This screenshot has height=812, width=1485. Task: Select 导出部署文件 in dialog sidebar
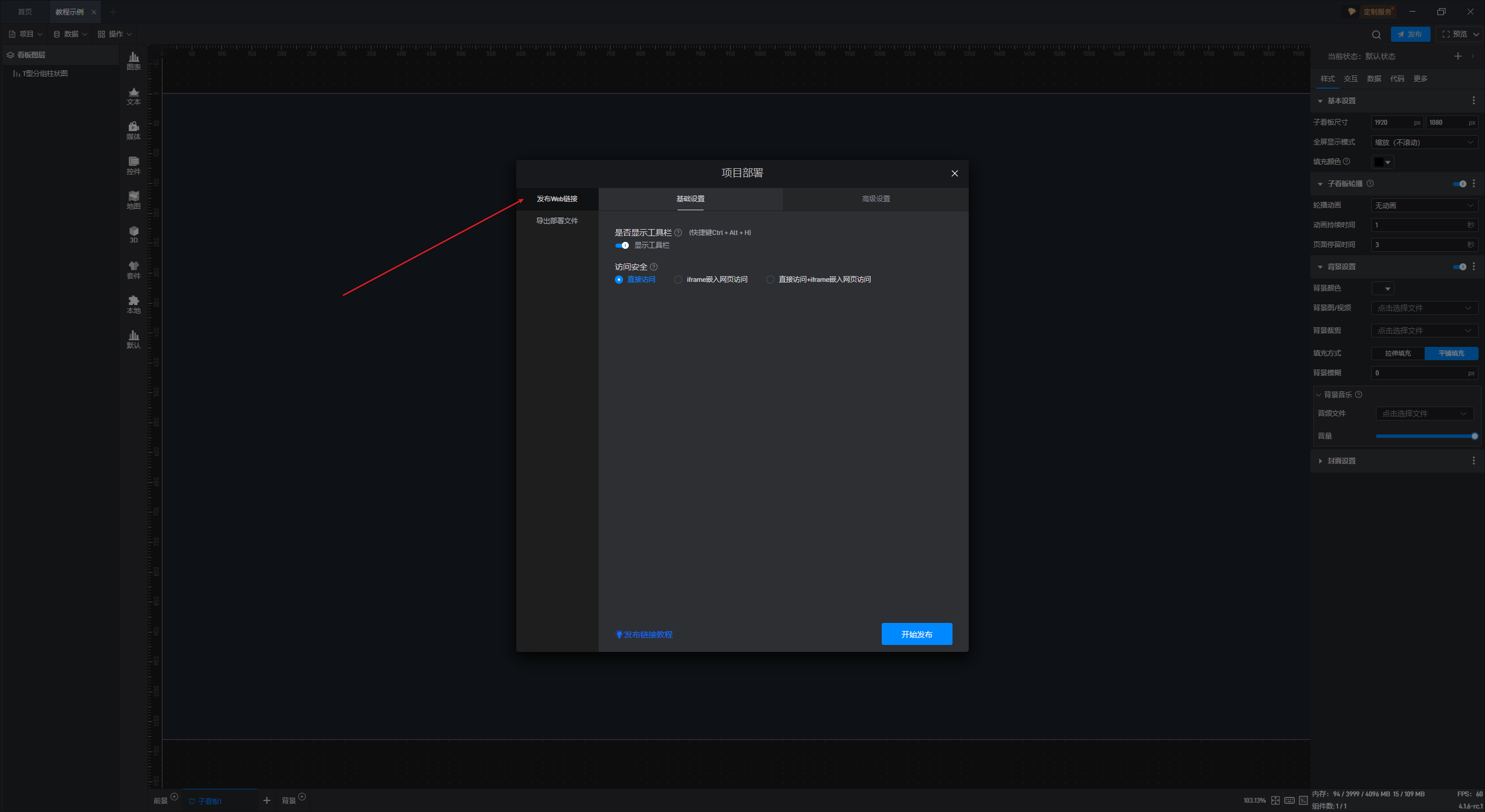[x=557, y=221]
